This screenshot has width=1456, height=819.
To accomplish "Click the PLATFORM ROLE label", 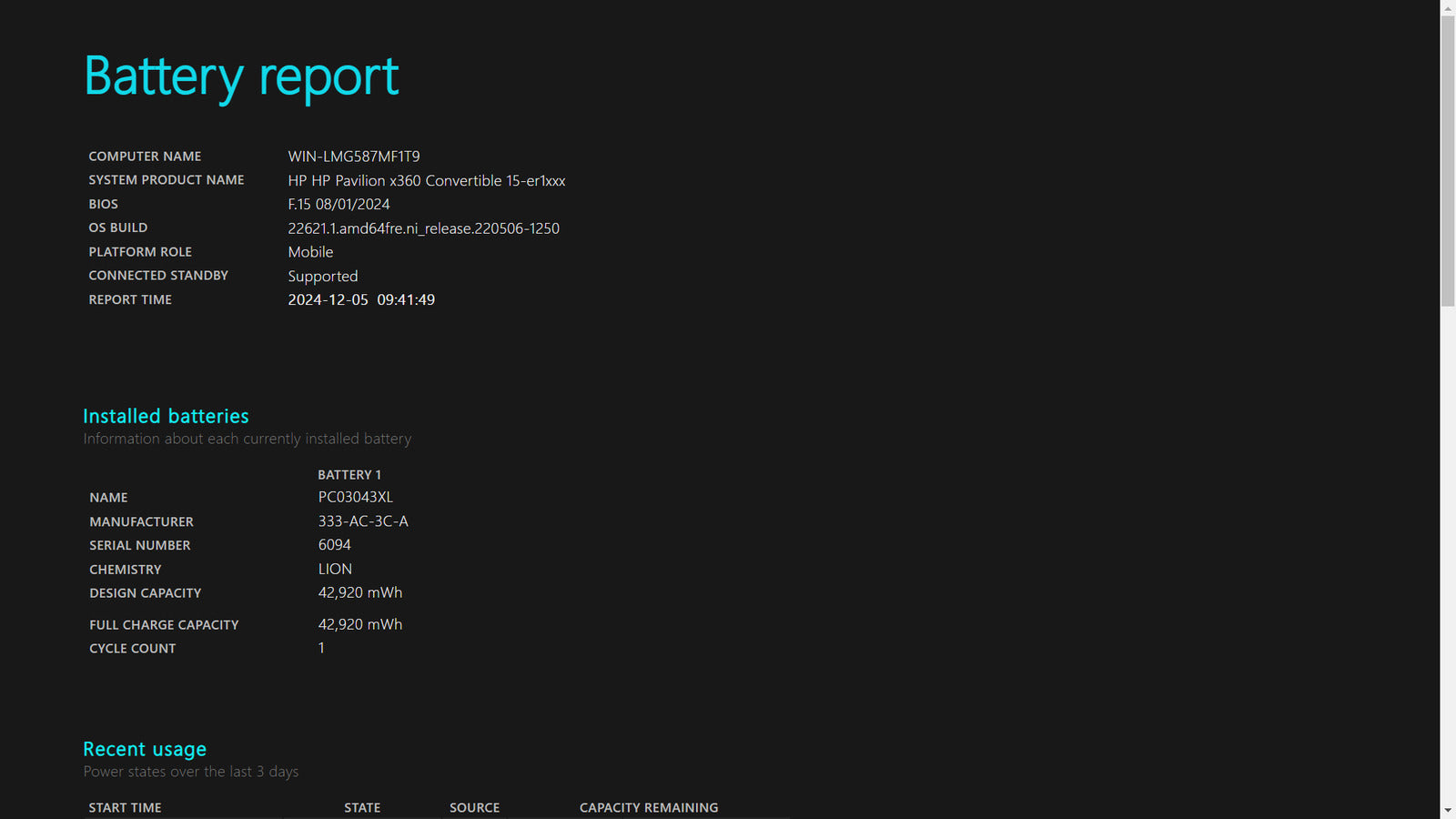I will (x=140, y=252).
